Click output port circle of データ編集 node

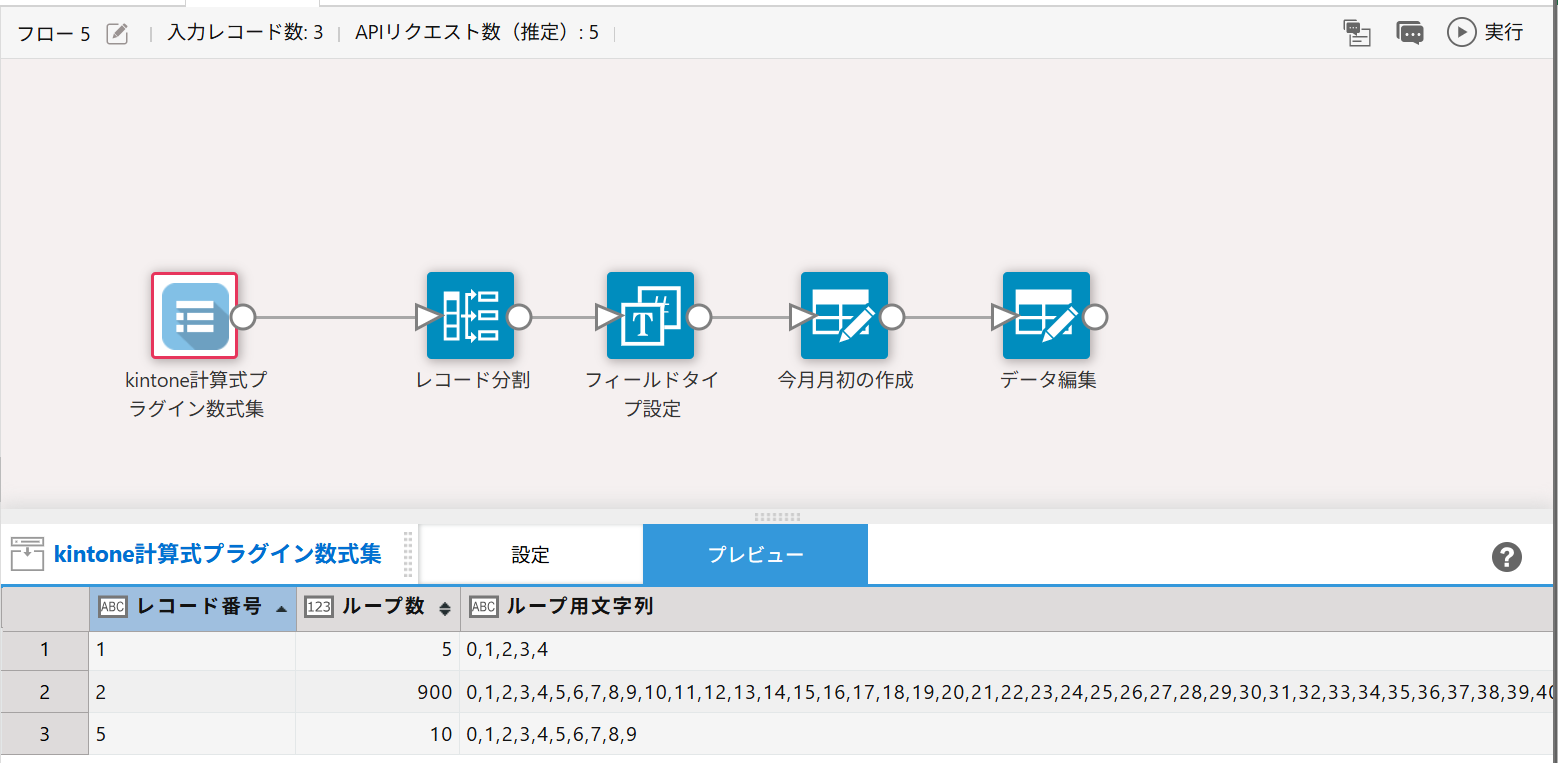(x=1096, y=317)
